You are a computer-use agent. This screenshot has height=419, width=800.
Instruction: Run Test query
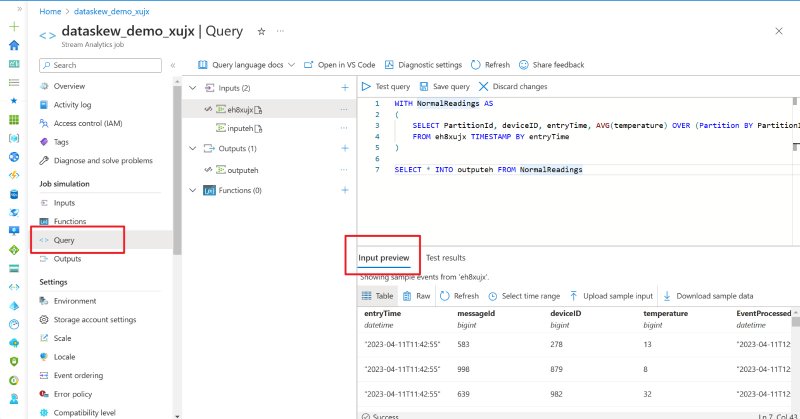click(x=386, y=87)
